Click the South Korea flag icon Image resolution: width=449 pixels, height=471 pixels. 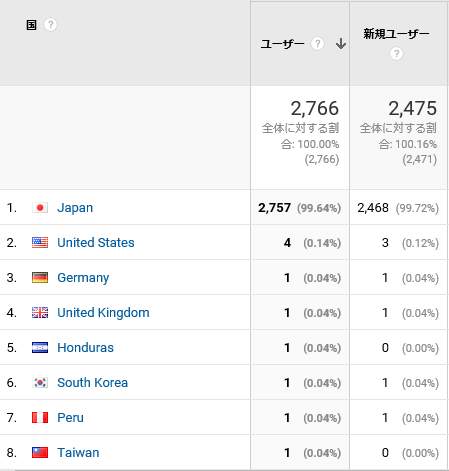pyautogui.click(x=40, y=383)
